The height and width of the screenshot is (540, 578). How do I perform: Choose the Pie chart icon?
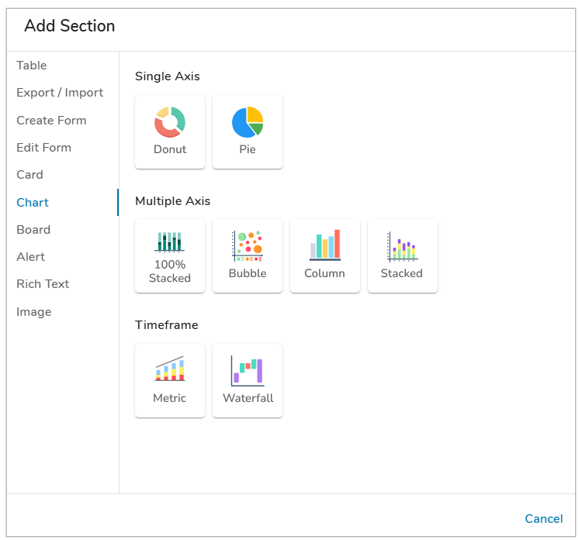click(x=247, y=122)
